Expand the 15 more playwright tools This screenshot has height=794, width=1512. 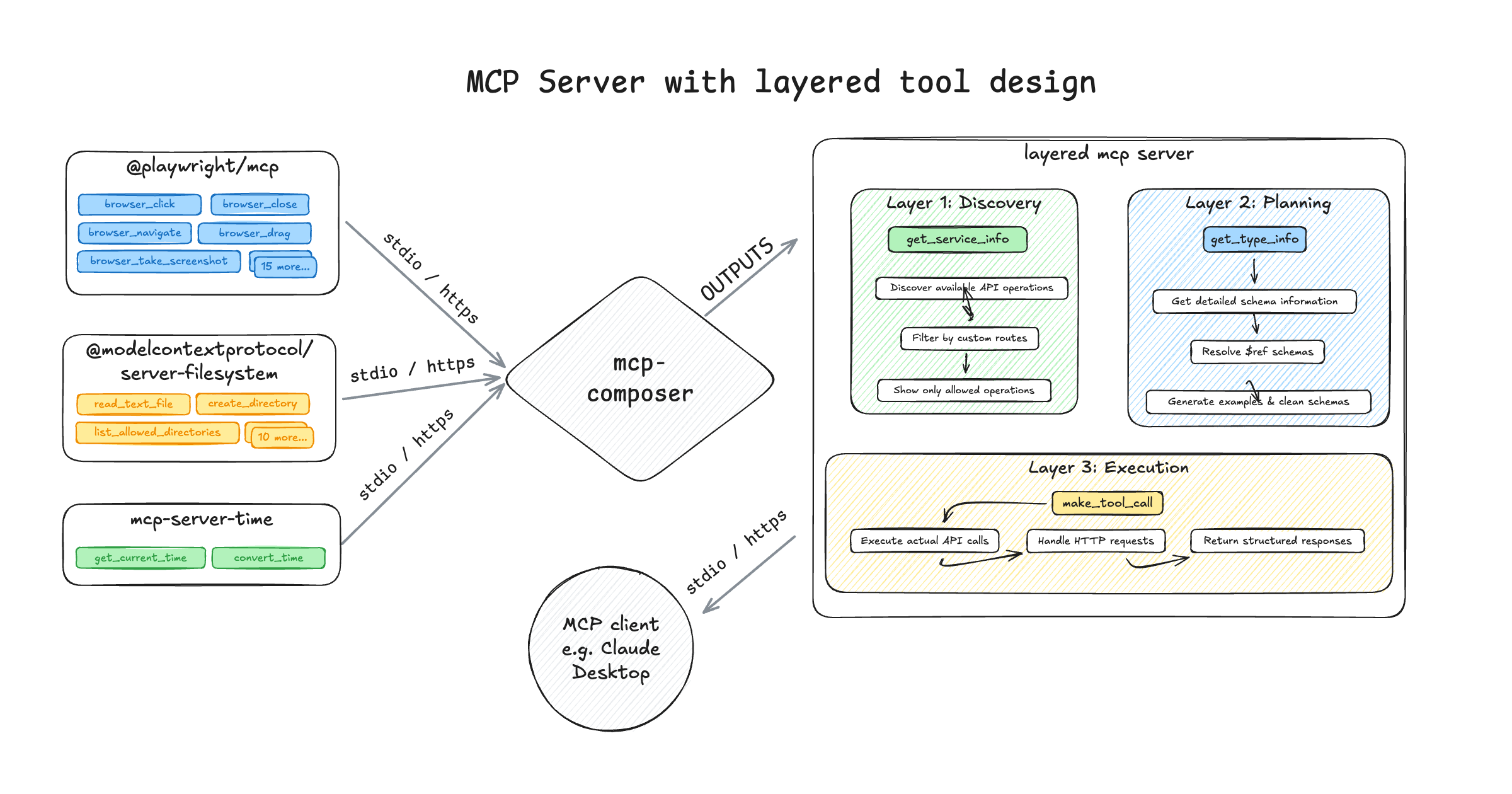point(284,266)
